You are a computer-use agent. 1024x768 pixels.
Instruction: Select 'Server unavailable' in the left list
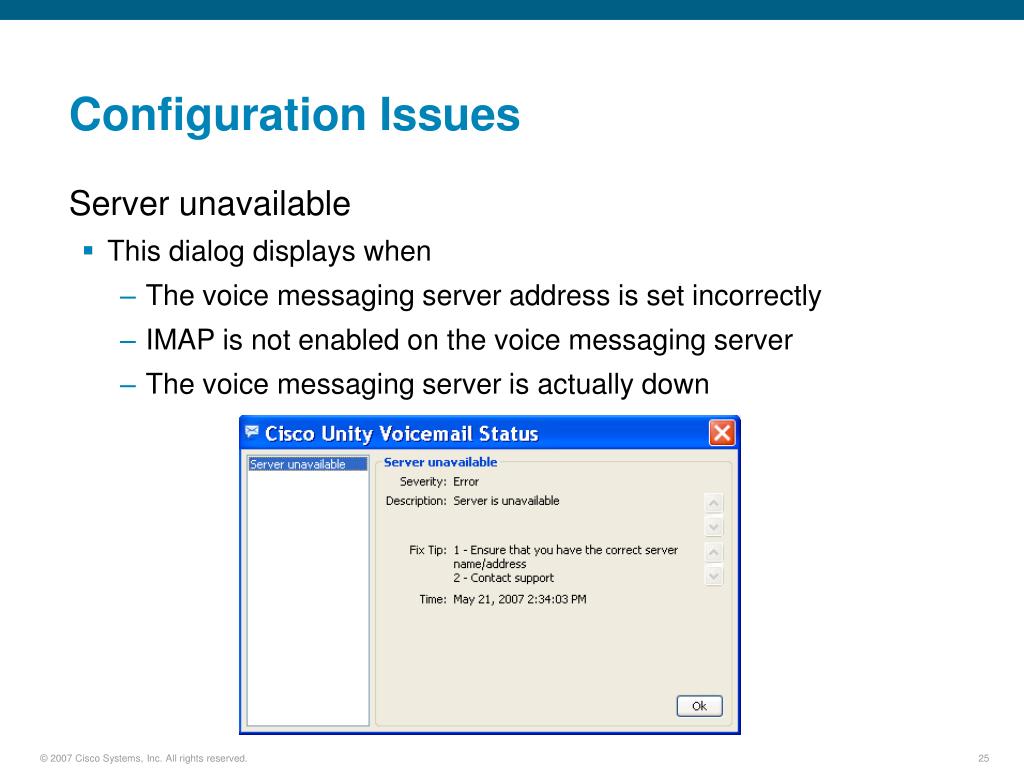[308, 464]
